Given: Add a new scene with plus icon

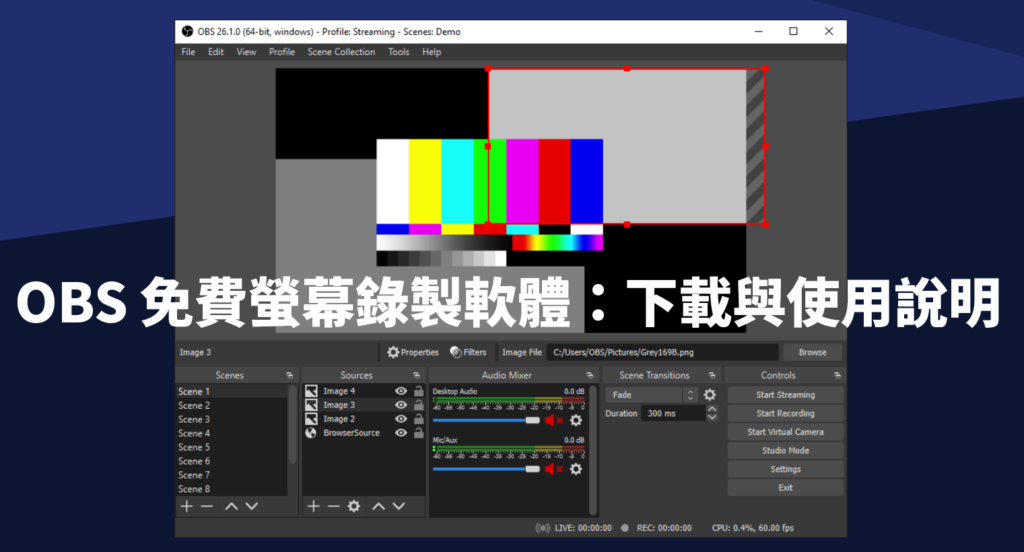Looking at the screenshot, I should (x=187, y=506).
